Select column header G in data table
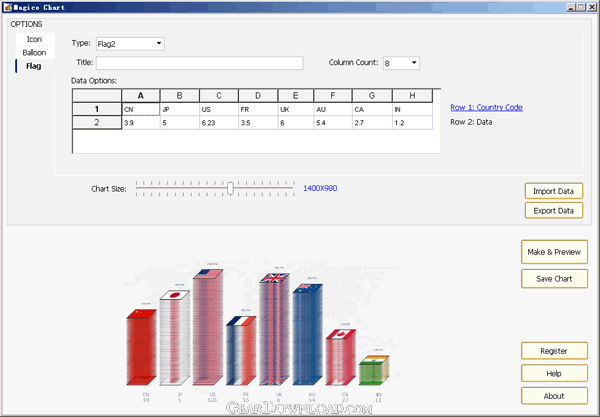This screenshot has height=417, width=600. (372, 96)
